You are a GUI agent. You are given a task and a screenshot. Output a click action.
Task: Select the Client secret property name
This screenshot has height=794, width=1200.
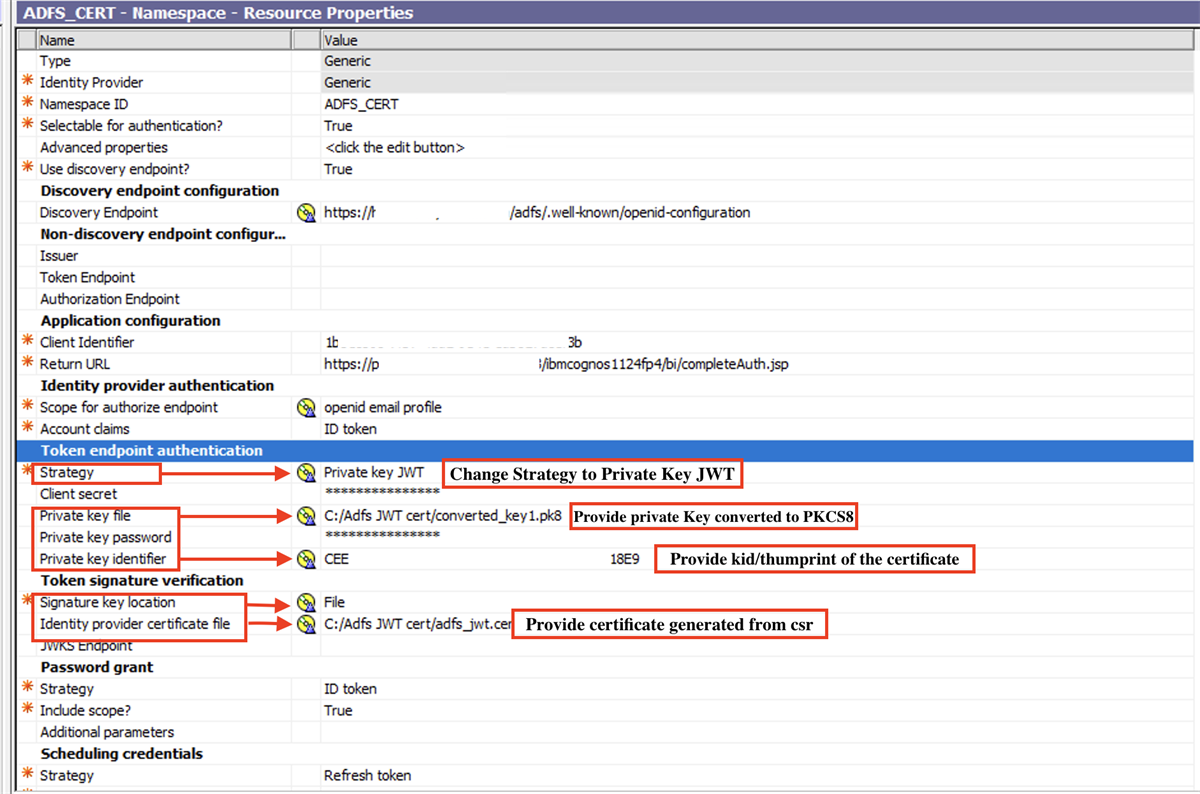coord(78,494)
